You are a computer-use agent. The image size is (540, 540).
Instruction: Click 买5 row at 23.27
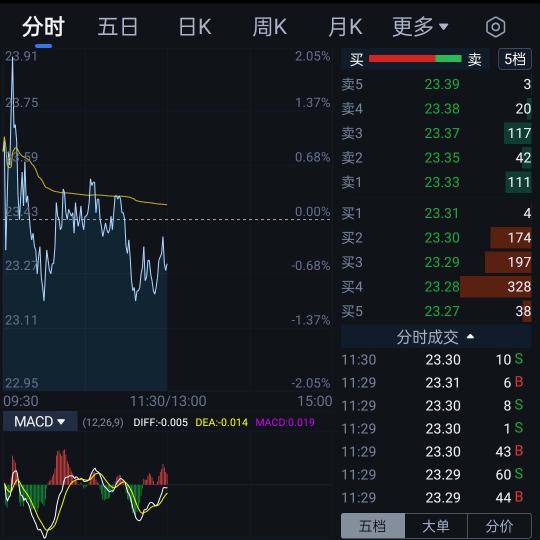point(436,311)
